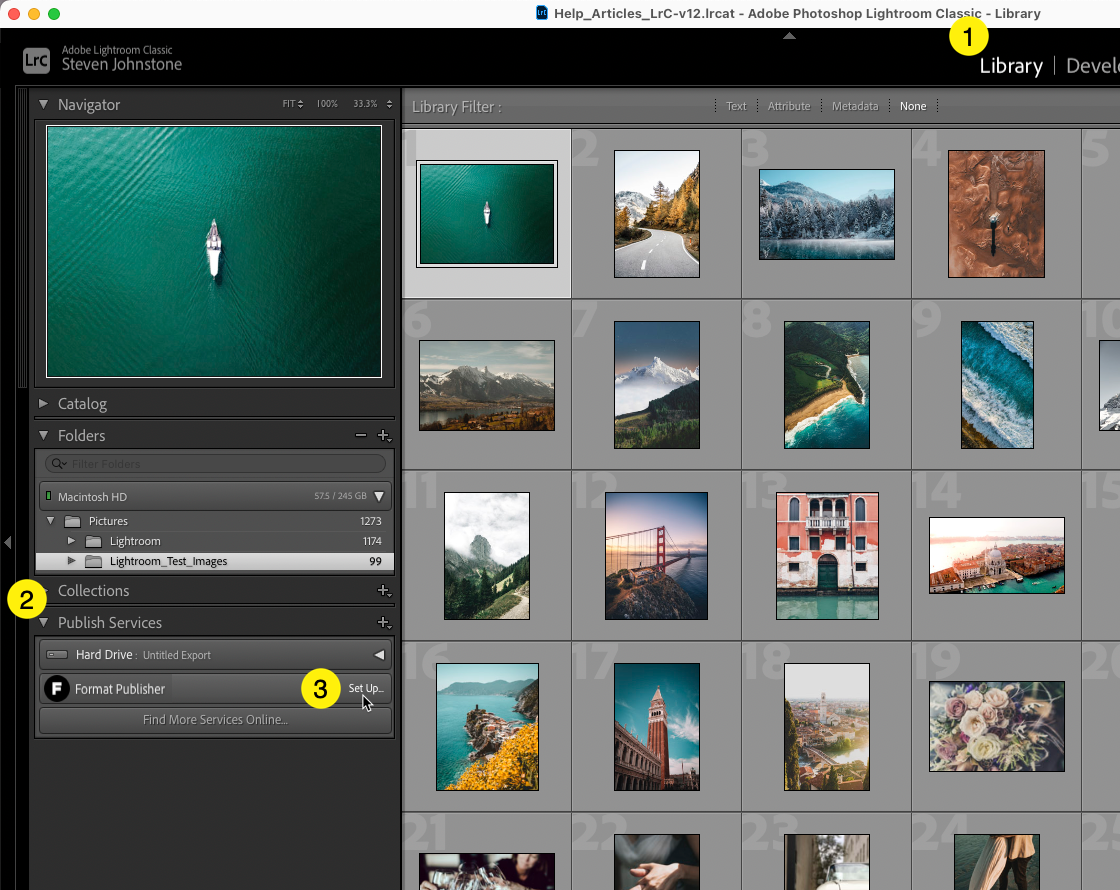Select the coastal village with yellow flowers photo

coord(487,726)
